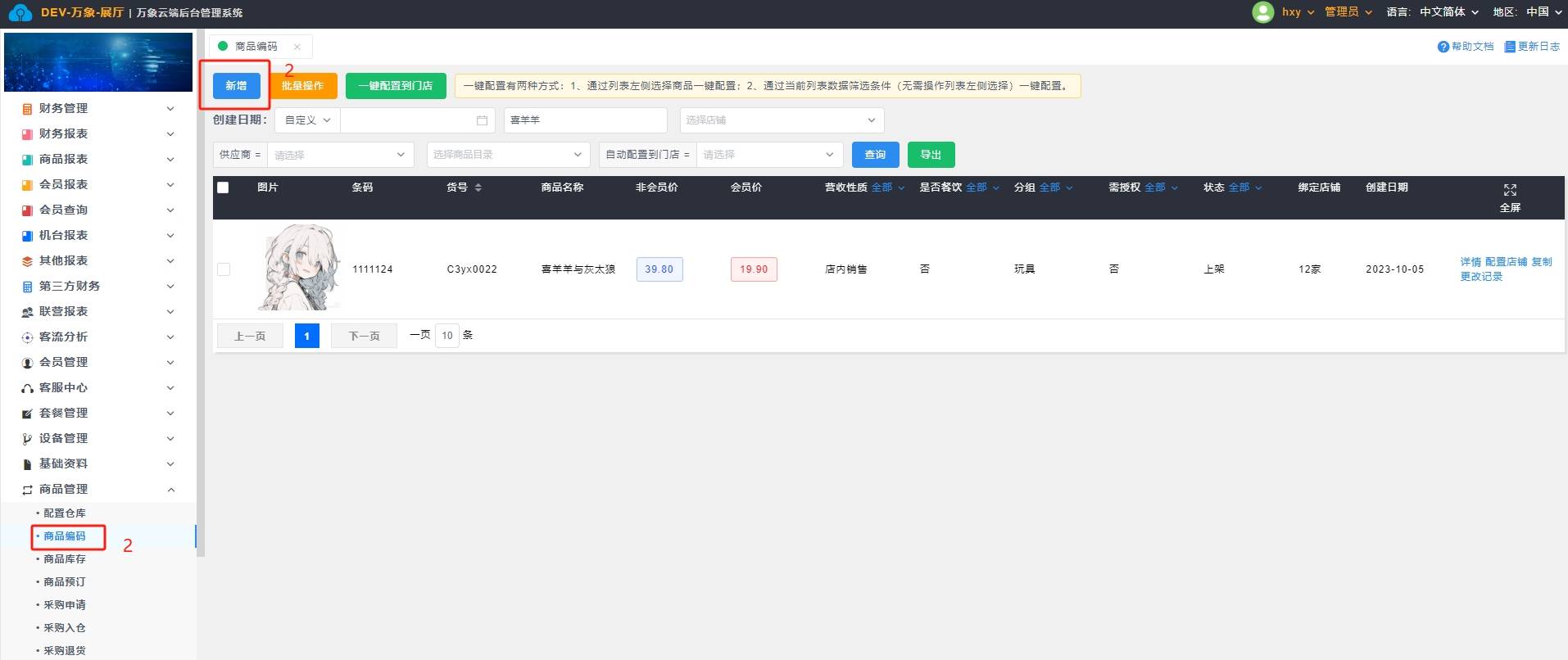Open the 更新日志 changelog icon
1568x660 pixels.
click(1509, 47)
